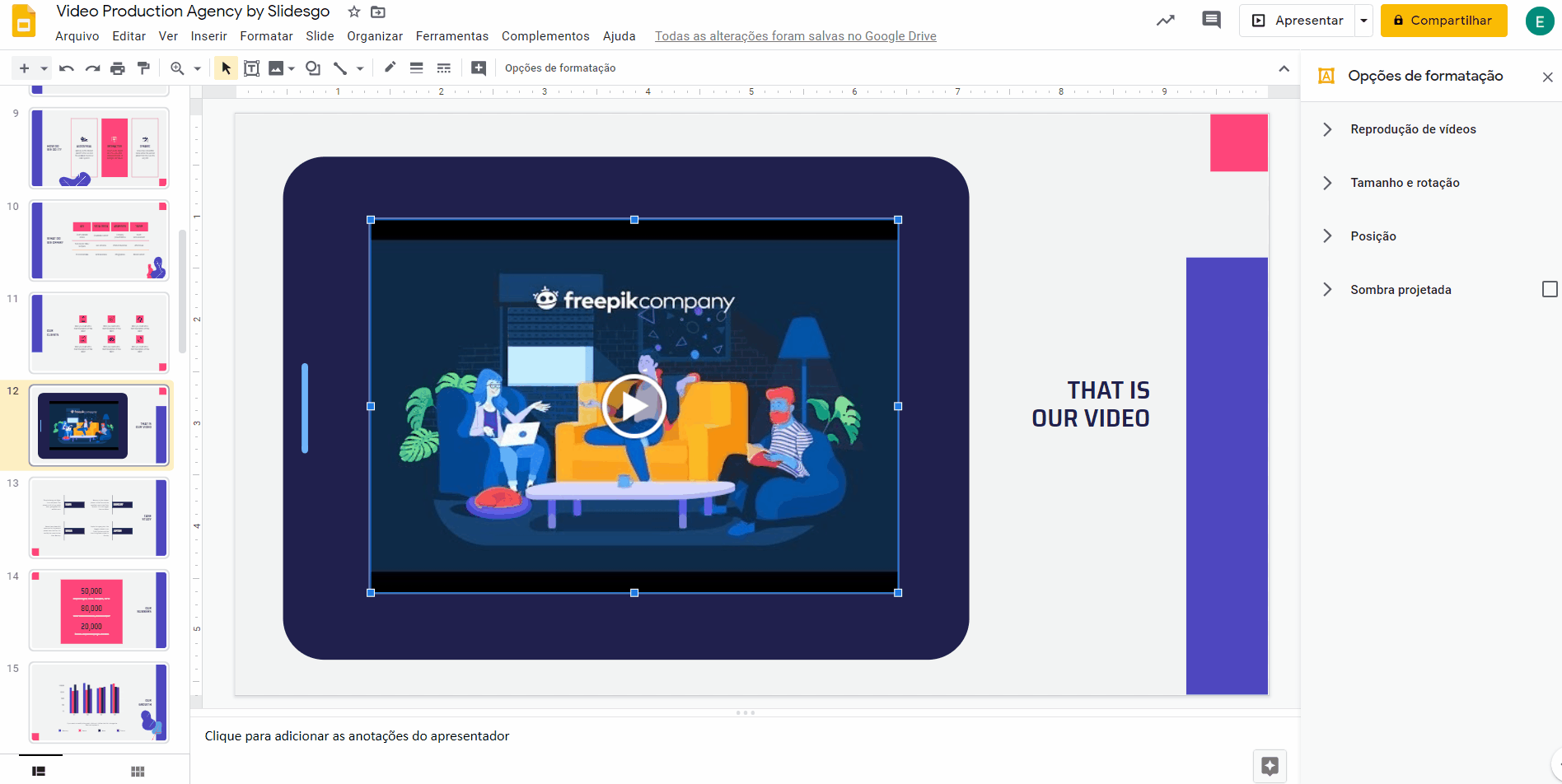1562x784 pixels.
Task: Click the border color pencil icon
Action: (x=390, y=68)
